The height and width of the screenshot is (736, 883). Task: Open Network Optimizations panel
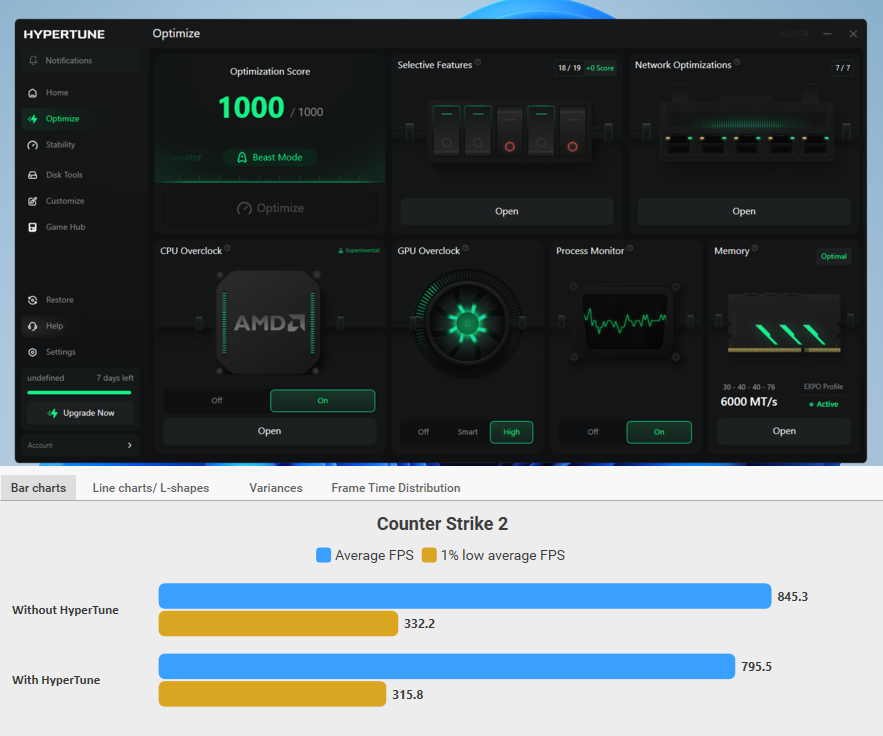744,211
